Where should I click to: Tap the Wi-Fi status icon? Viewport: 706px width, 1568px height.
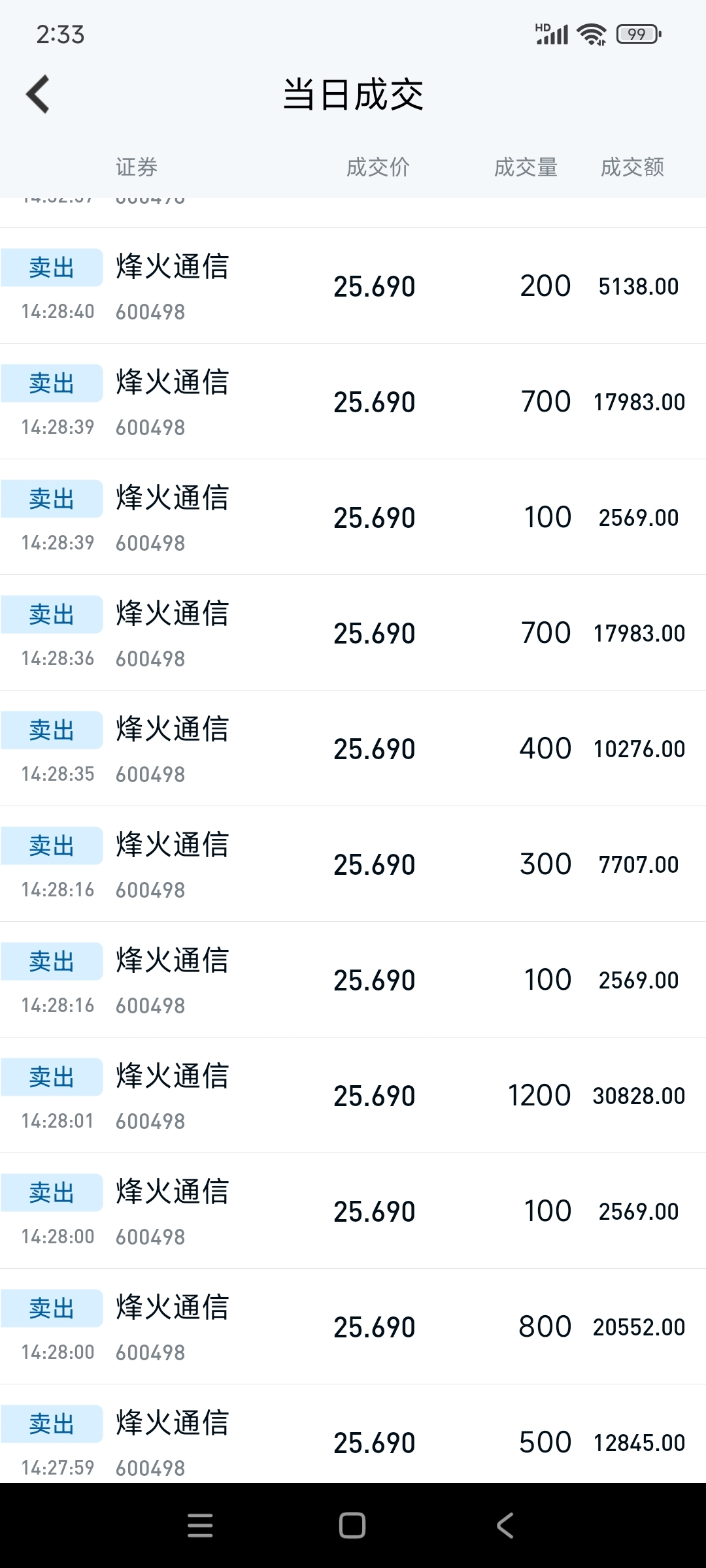(592, 34)
